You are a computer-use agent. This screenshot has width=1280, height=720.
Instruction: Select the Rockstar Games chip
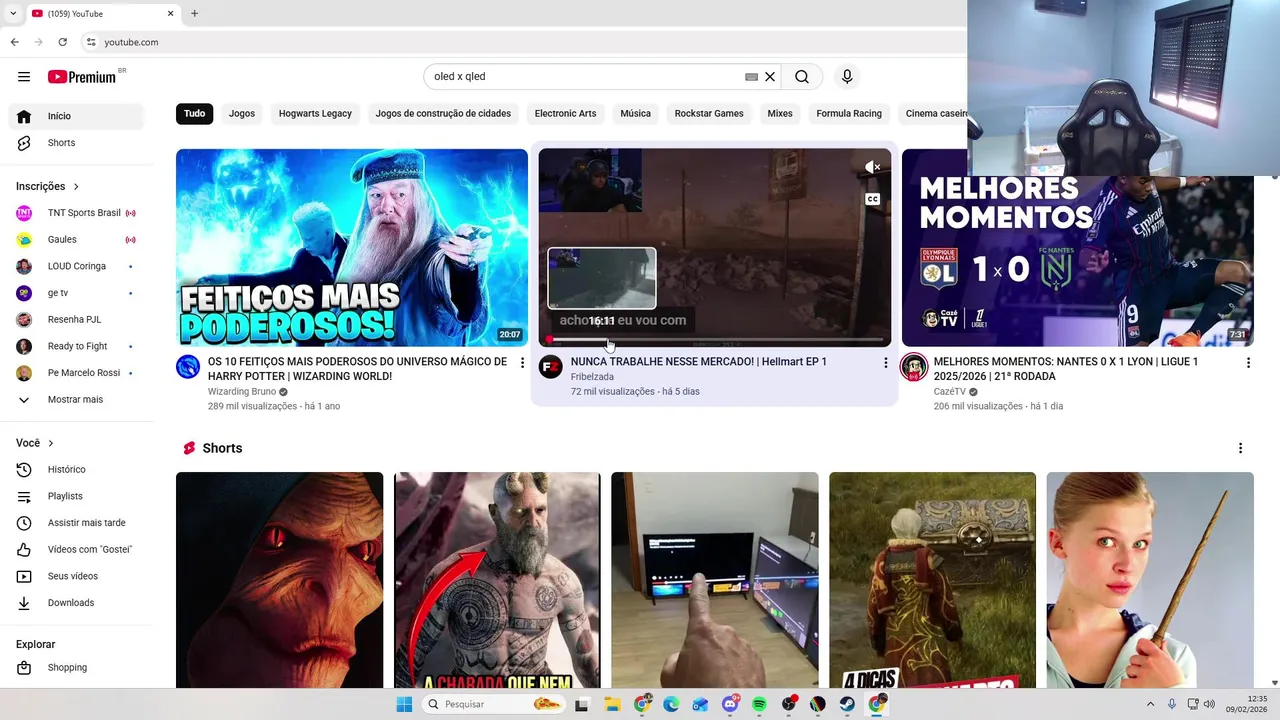709,114
